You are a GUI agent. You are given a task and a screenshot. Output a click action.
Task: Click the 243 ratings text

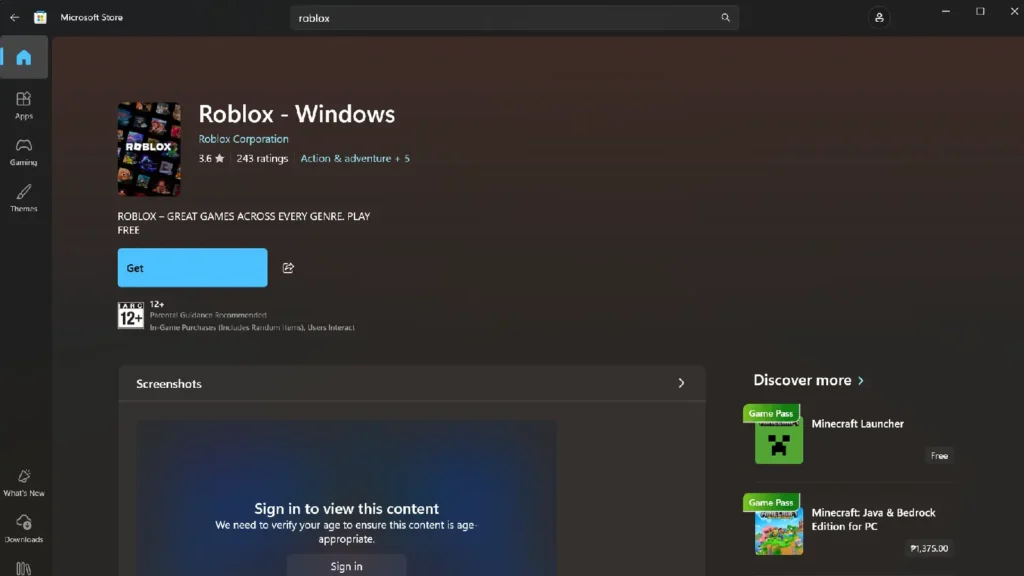tap(262, 159)
